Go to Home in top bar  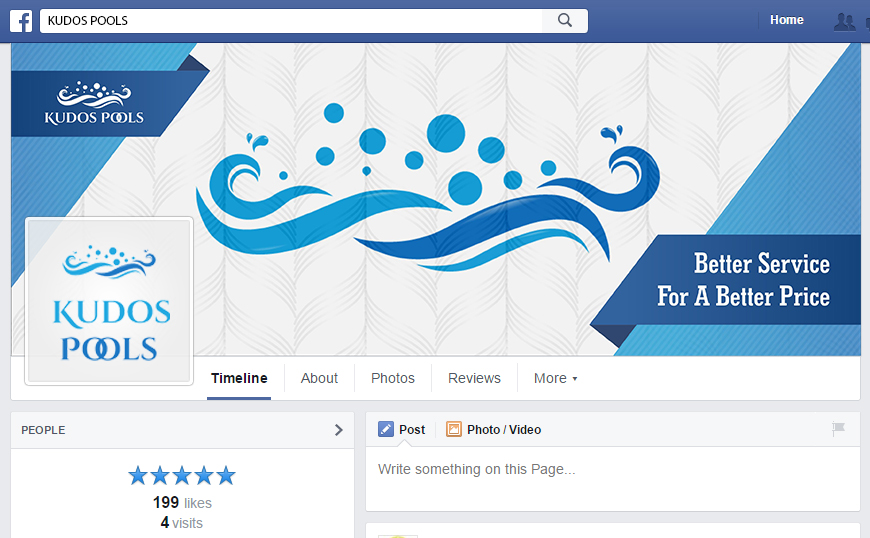point(787,20)
